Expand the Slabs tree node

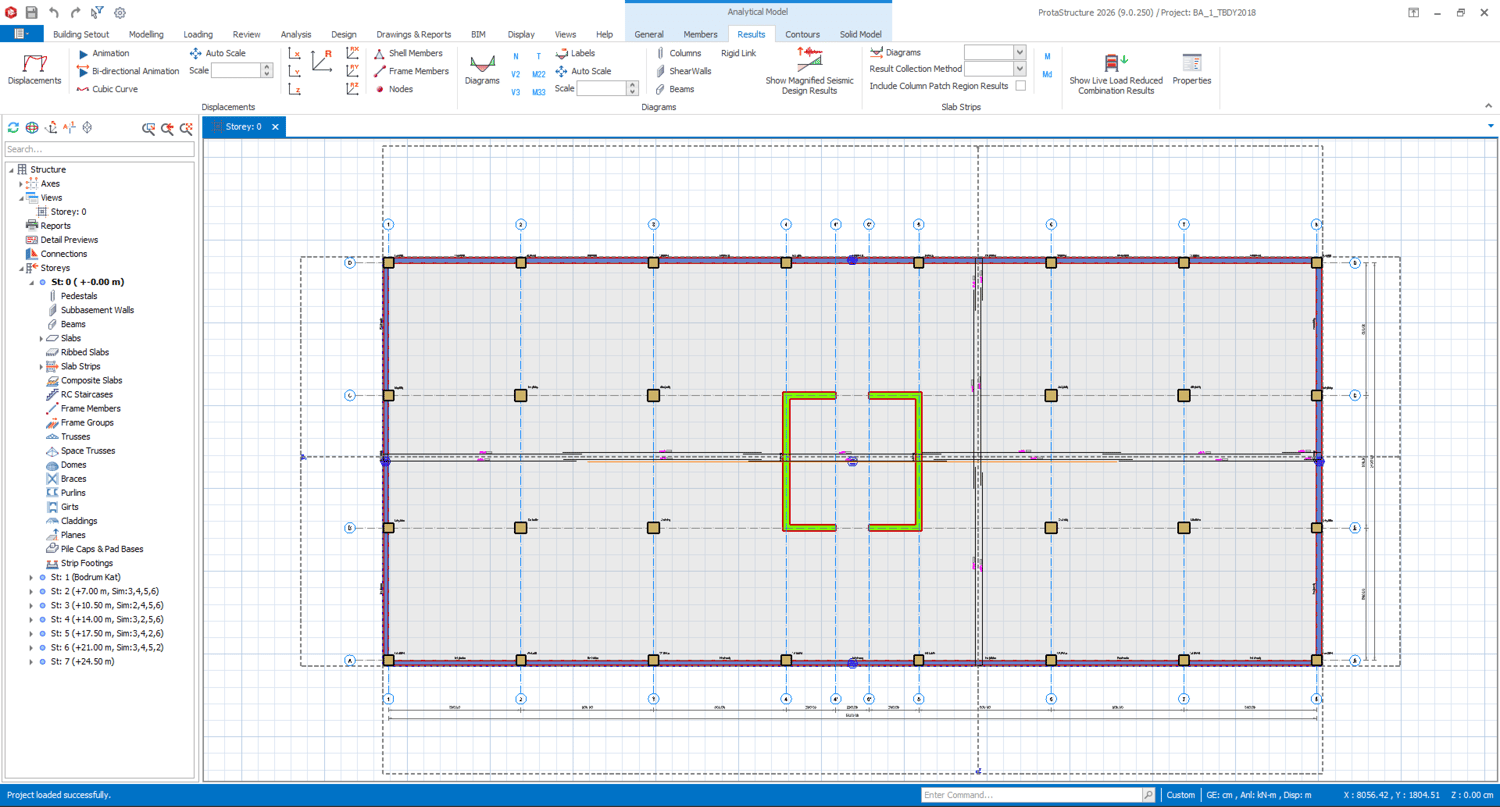(x=41, y=338)
